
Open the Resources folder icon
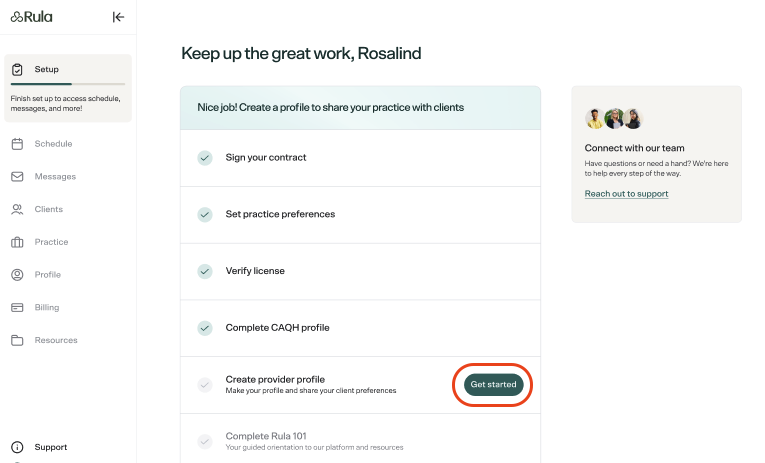click(17, 340)
